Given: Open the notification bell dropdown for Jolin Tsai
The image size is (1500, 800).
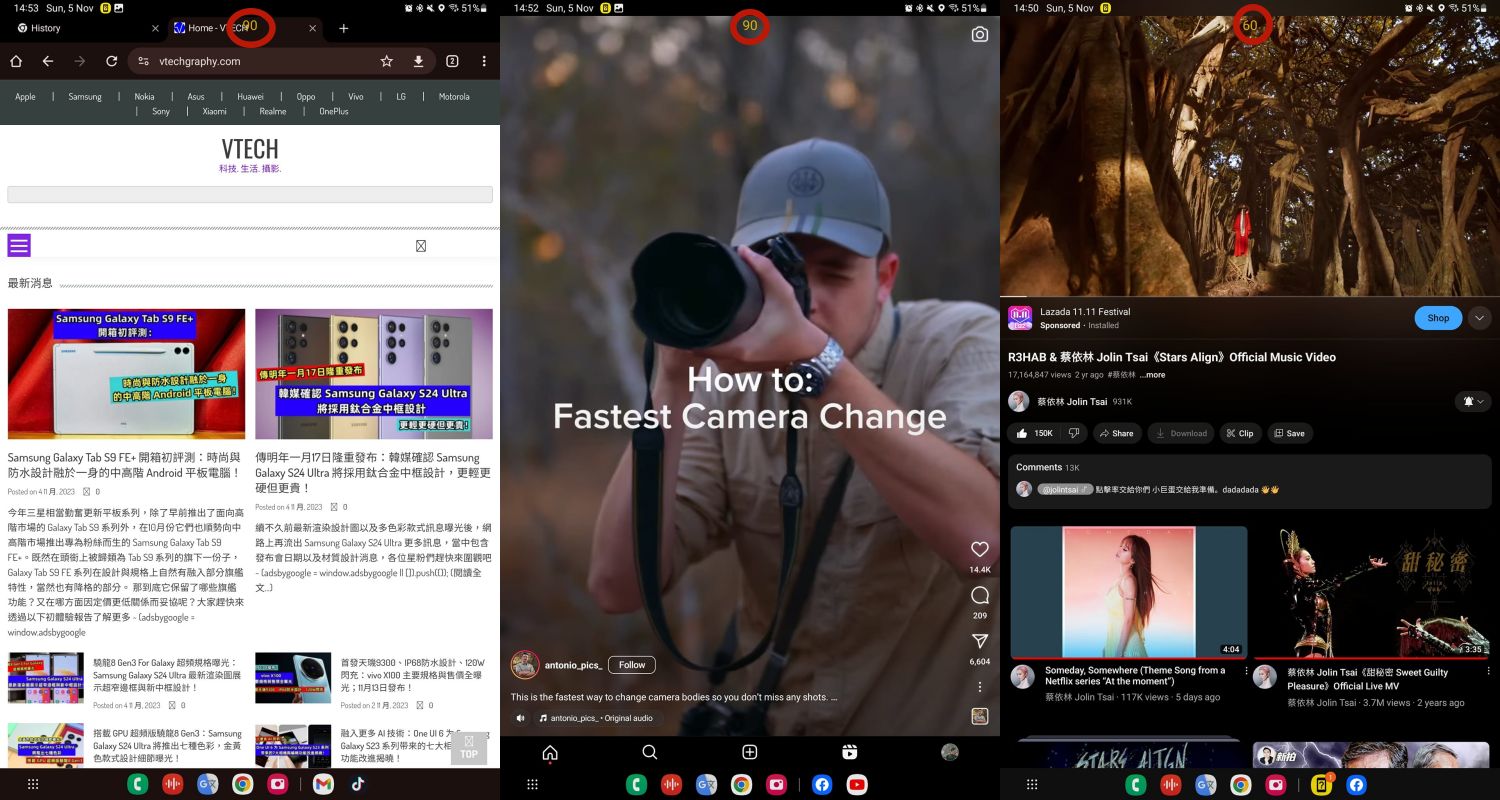Looking at the screenshot, I should click(1473, 401).
